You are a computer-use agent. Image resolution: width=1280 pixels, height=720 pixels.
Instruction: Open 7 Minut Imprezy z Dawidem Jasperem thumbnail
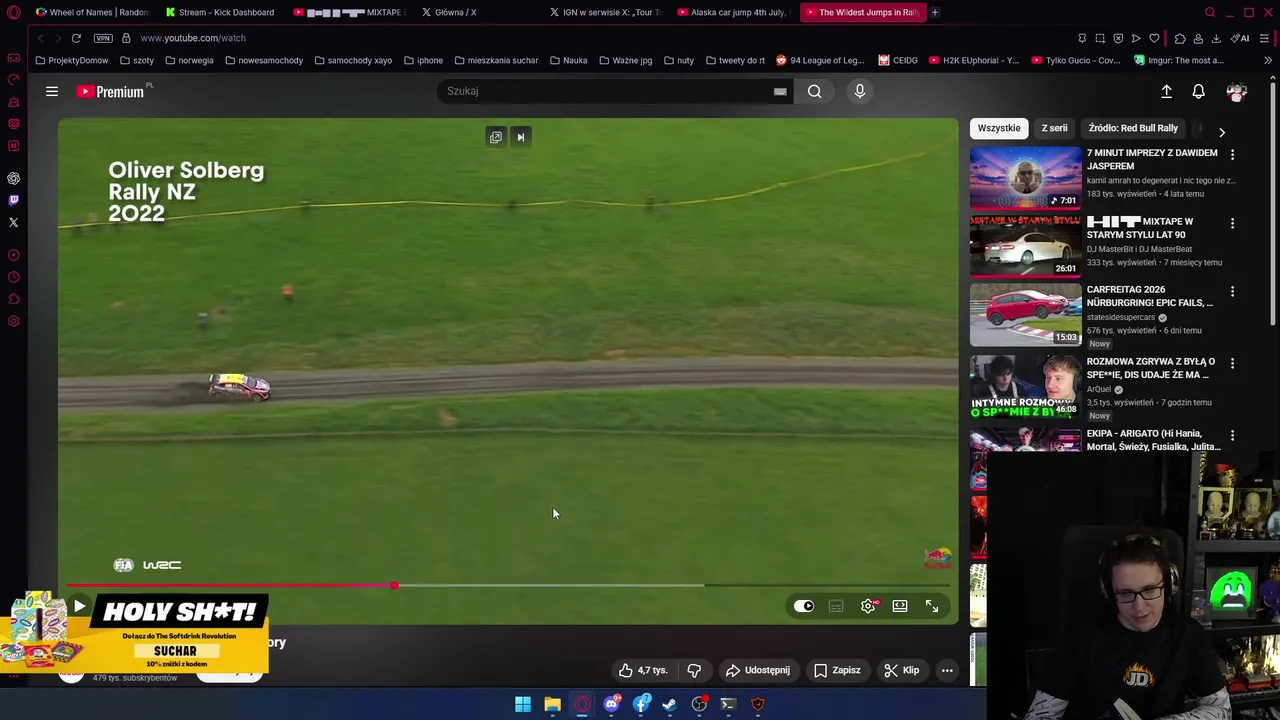pyautogui.click(x=1025, y=177)
